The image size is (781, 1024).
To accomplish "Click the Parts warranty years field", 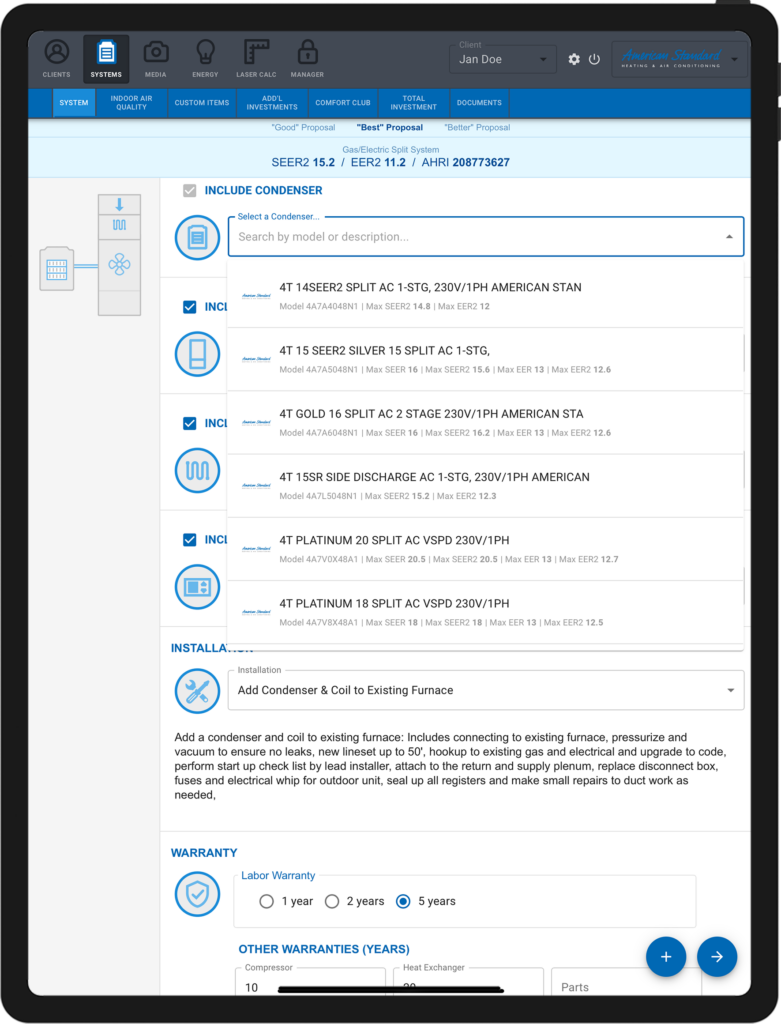I will pyautogui.click(x=626, y=982).
